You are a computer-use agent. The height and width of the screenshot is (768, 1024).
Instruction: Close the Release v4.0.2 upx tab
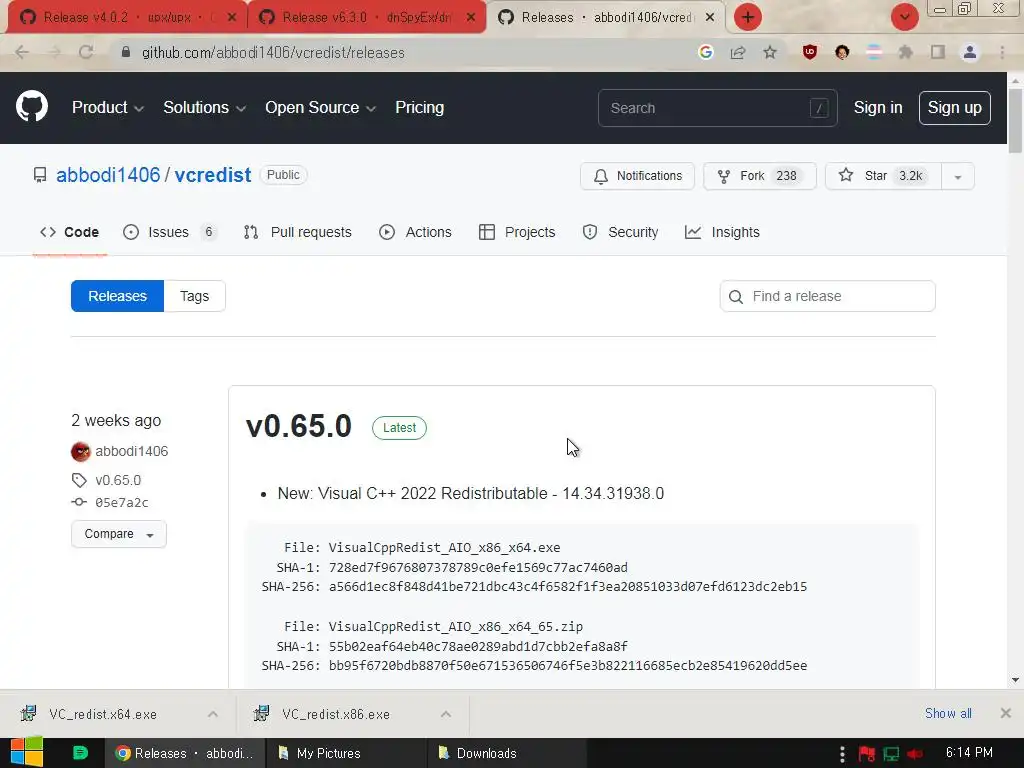click(232, 18)
